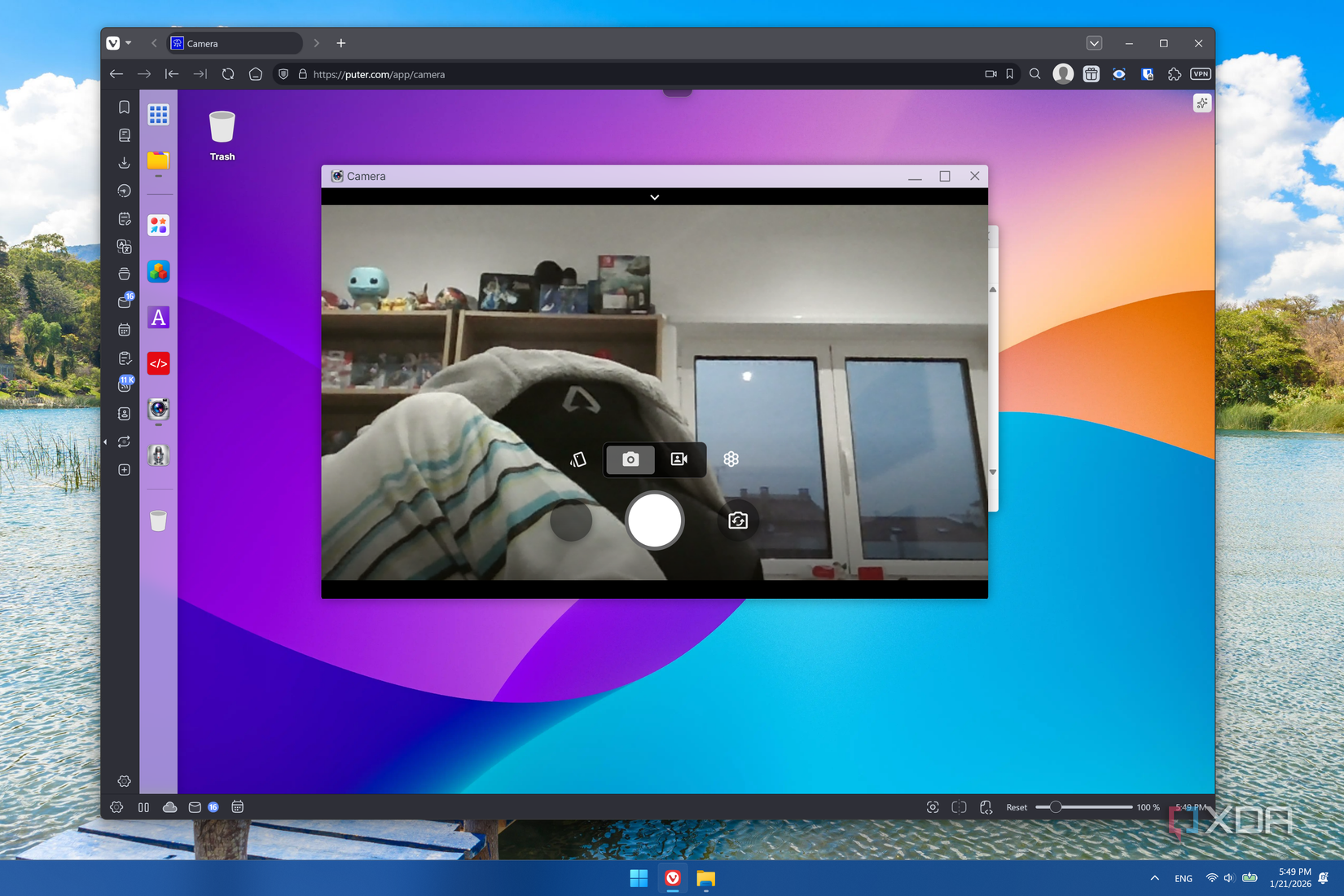Open the extensions puzzle icon

coord(1174,74)
